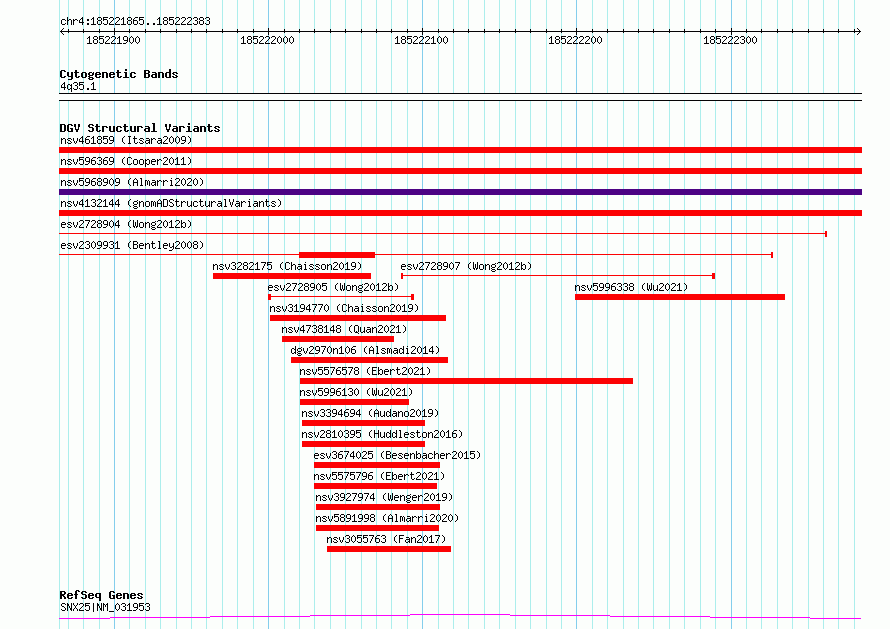This screenshot has width=890, height=629.
Task: Click the nsv5891998 red feature bar
Action: coord(377,528)
